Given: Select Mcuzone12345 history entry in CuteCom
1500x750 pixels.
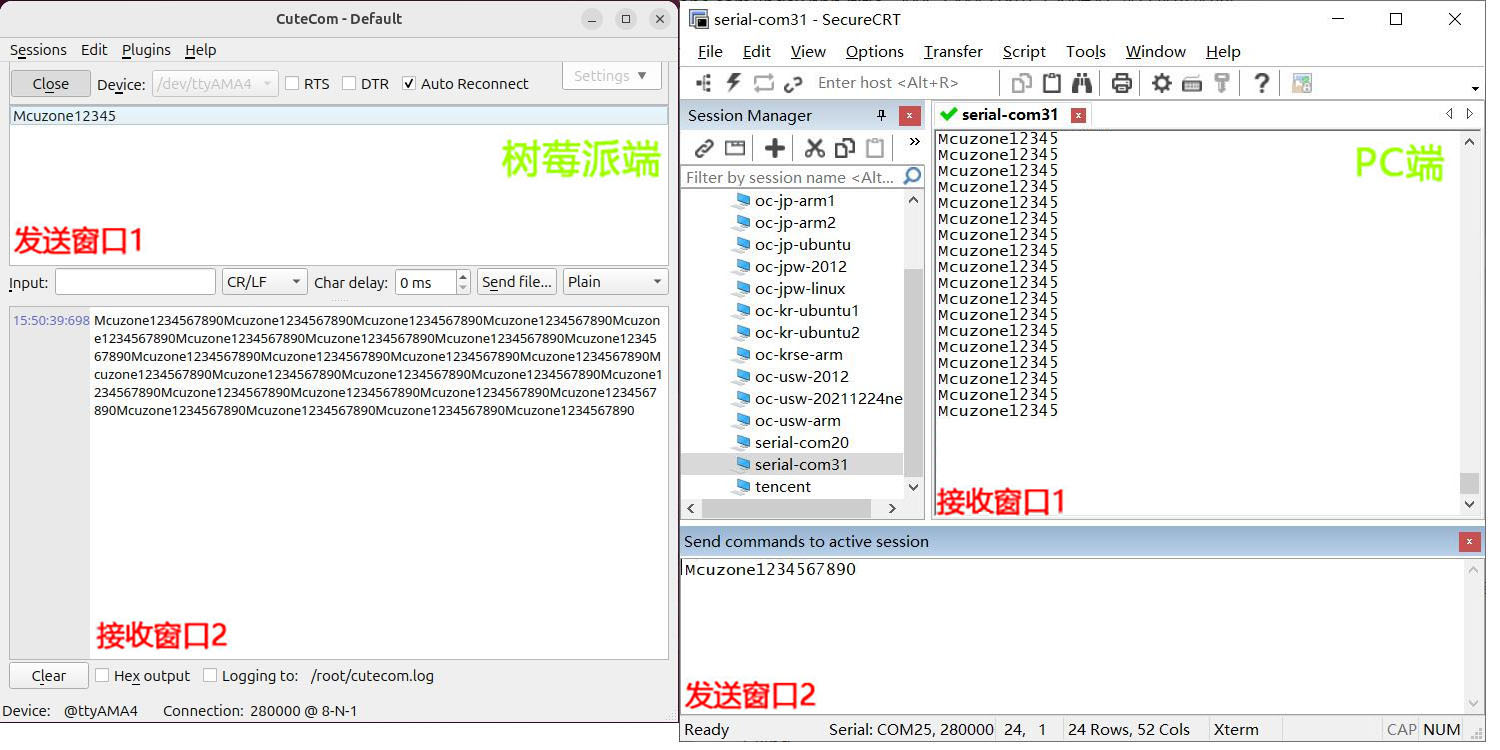Looking at the screenshot, I should click(339, 116).
